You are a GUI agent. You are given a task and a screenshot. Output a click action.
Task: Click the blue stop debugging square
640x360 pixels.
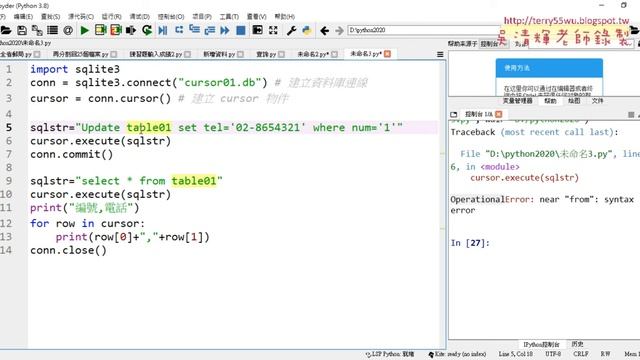point(241,30)
